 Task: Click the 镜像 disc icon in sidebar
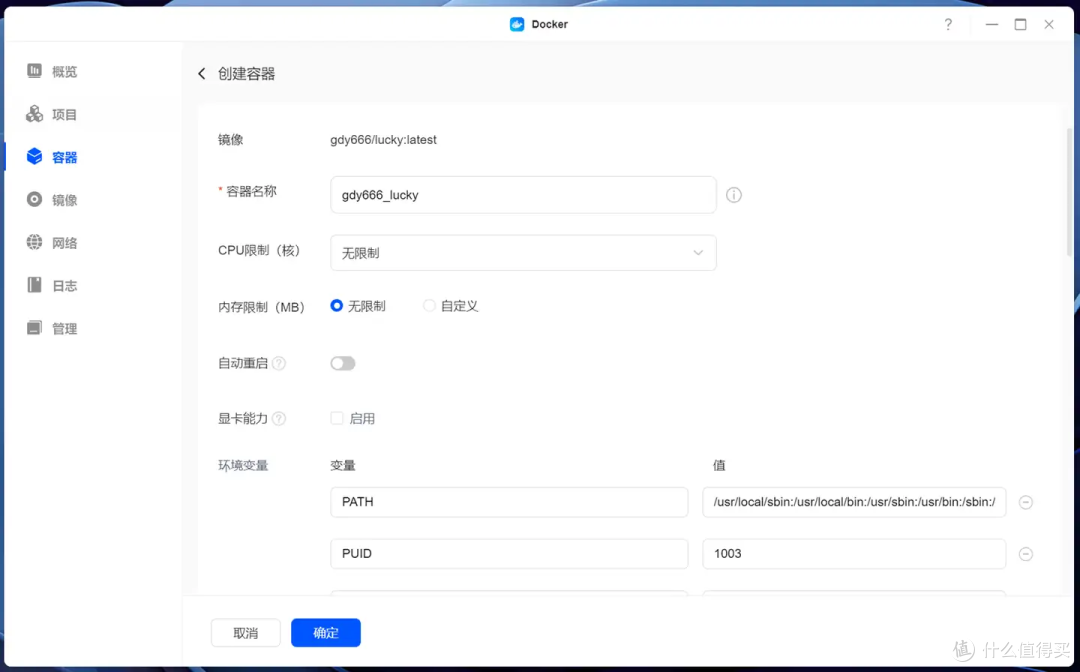tap(34, 200)
